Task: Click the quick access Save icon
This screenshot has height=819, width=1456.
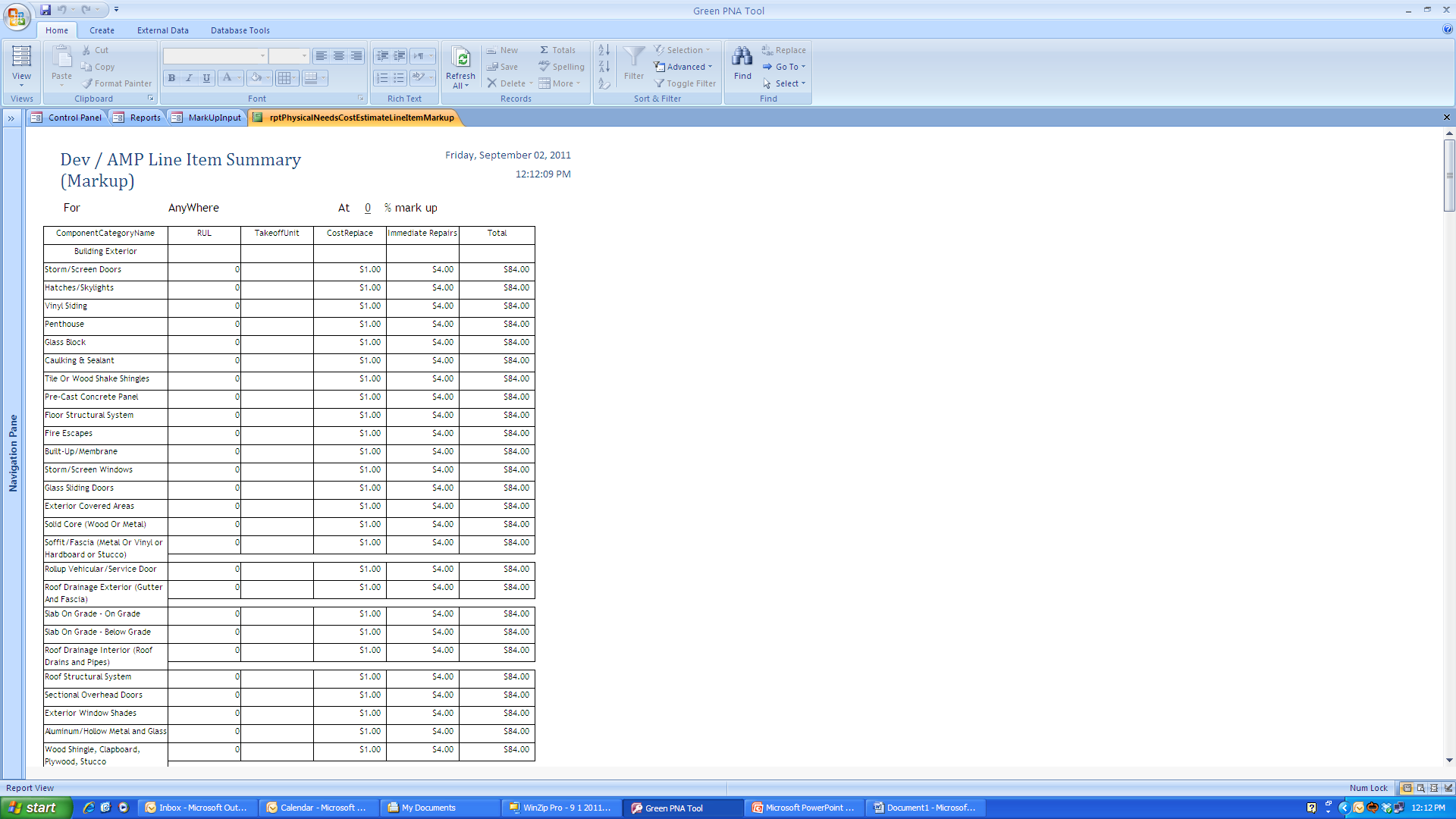Action: click(x=45, y=10)
